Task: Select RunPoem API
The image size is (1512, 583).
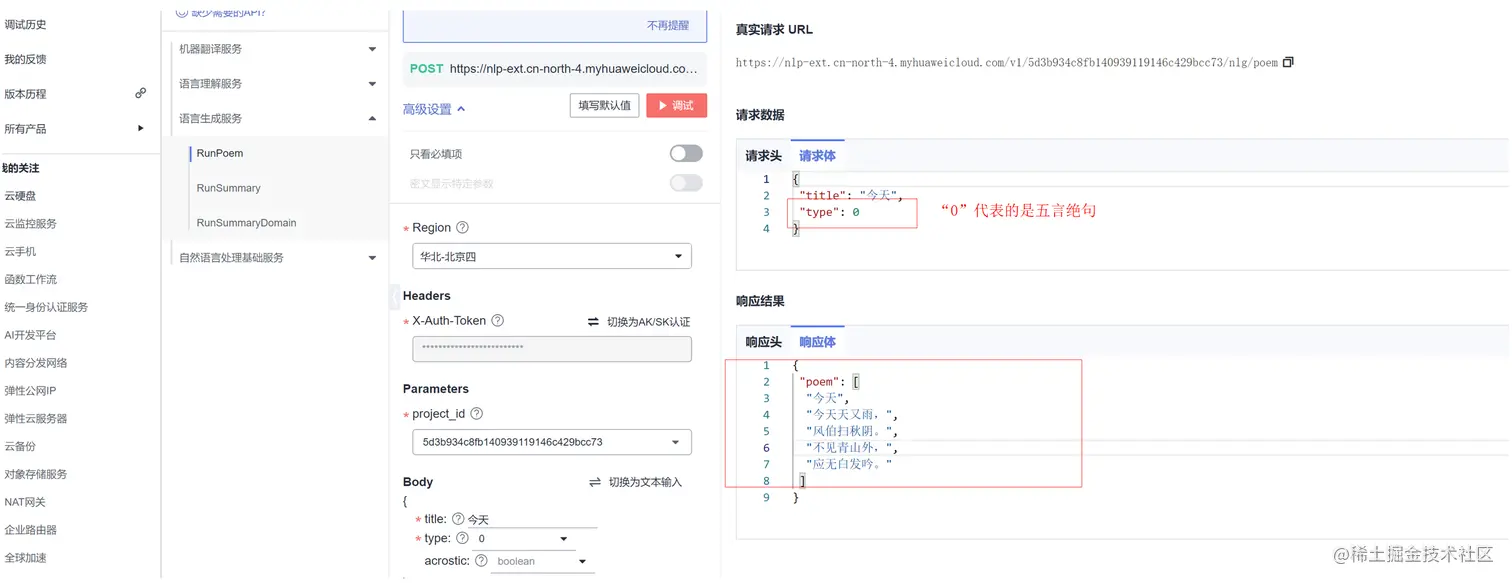Action: pos(220,153)
